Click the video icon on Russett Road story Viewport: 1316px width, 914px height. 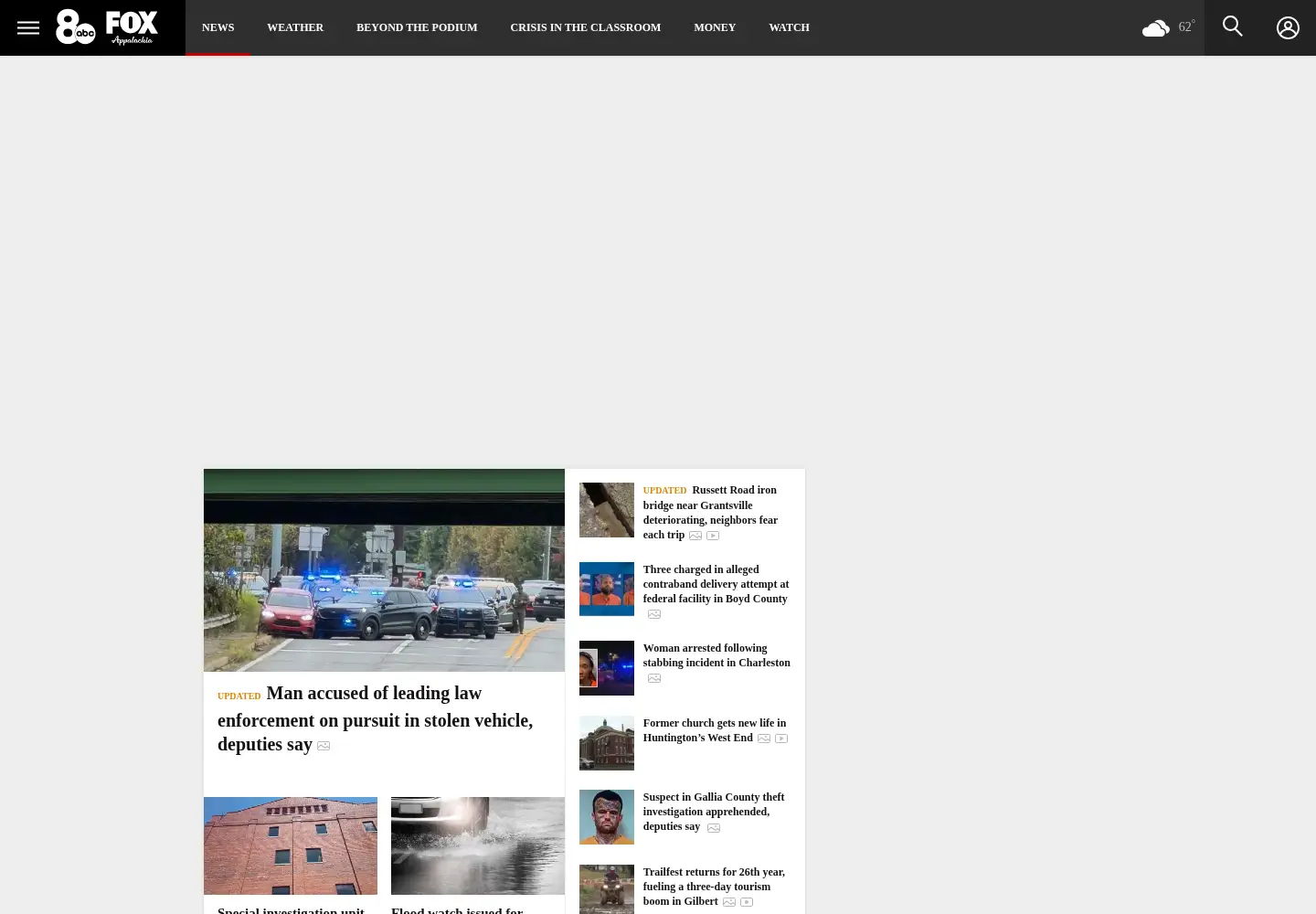[713, 536]
